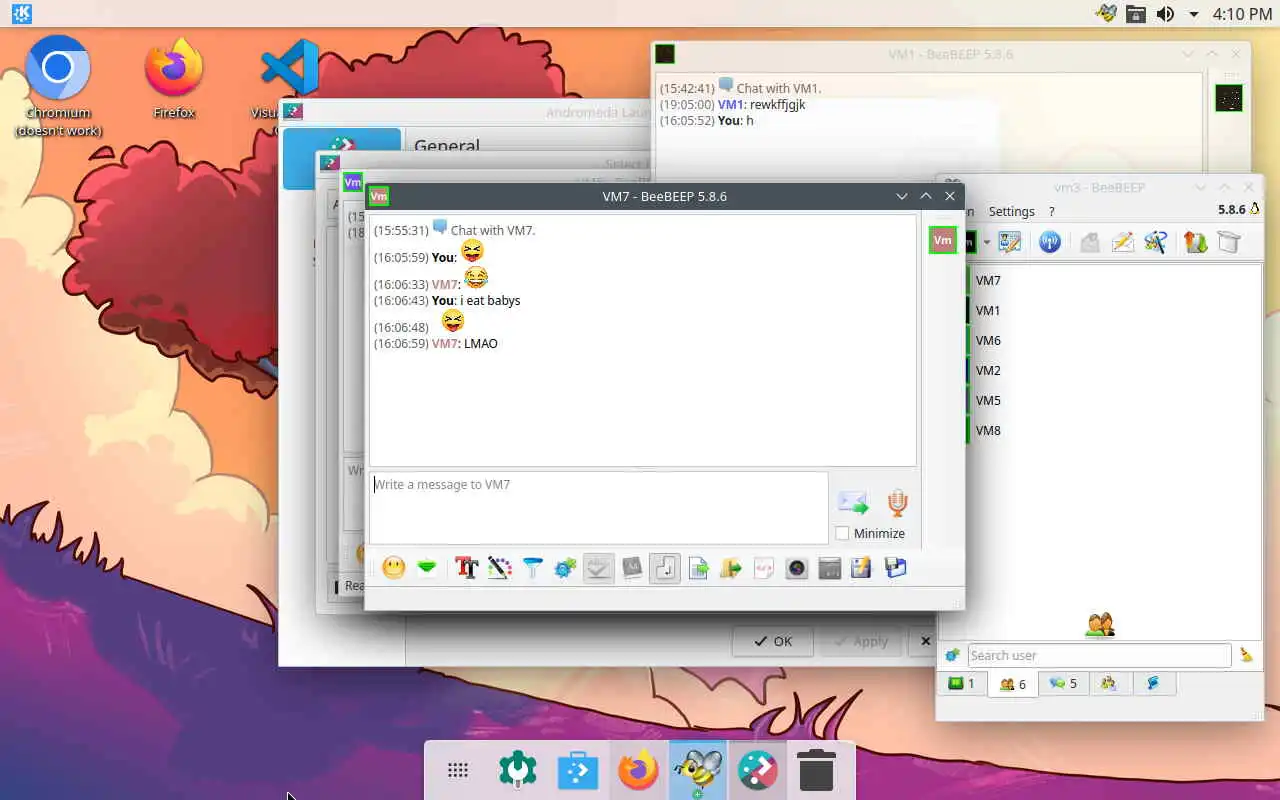The image size is (1280, 800).
Task: Open the Settings menu in vm3 BeeBEEP window
Action: pos(1011,211)
